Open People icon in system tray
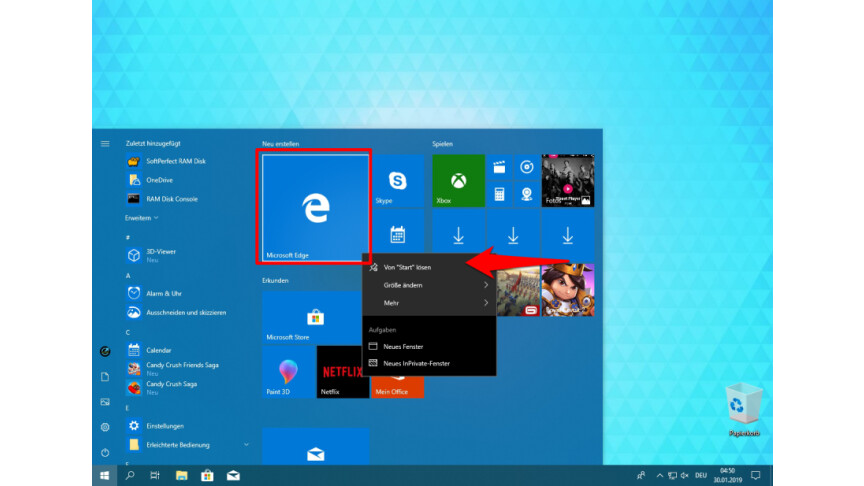The image size is (864, 486). (641, 476)
